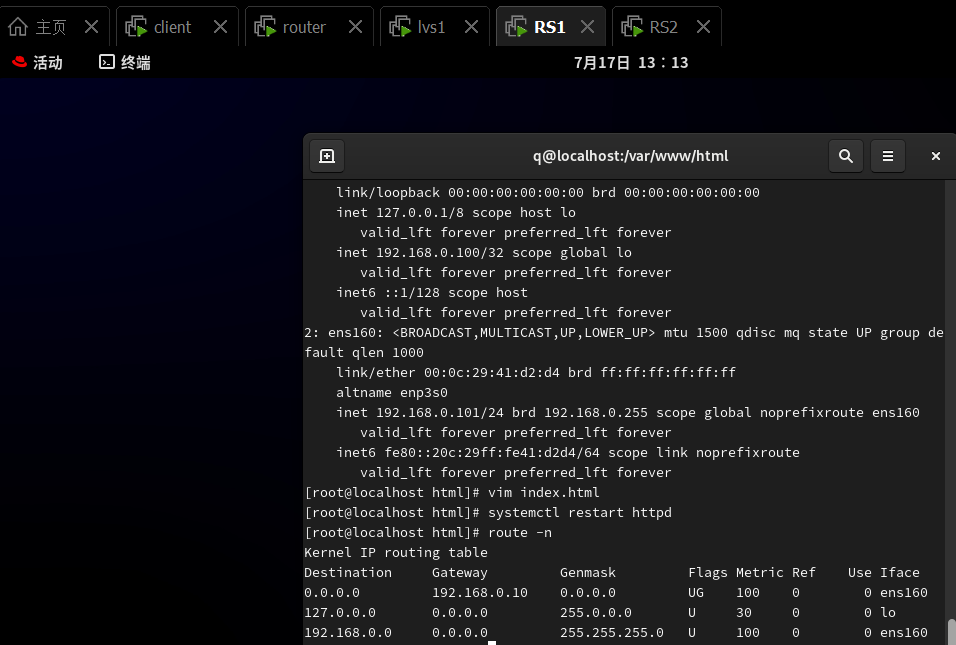Image resolution: width=956 pixels, height=645 pixels.
Task: Open the terminal hamburger menu
Action: 888,156
